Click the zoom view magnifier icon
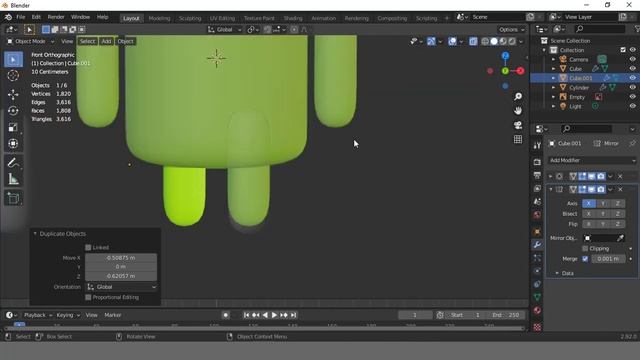 point(518,97)
